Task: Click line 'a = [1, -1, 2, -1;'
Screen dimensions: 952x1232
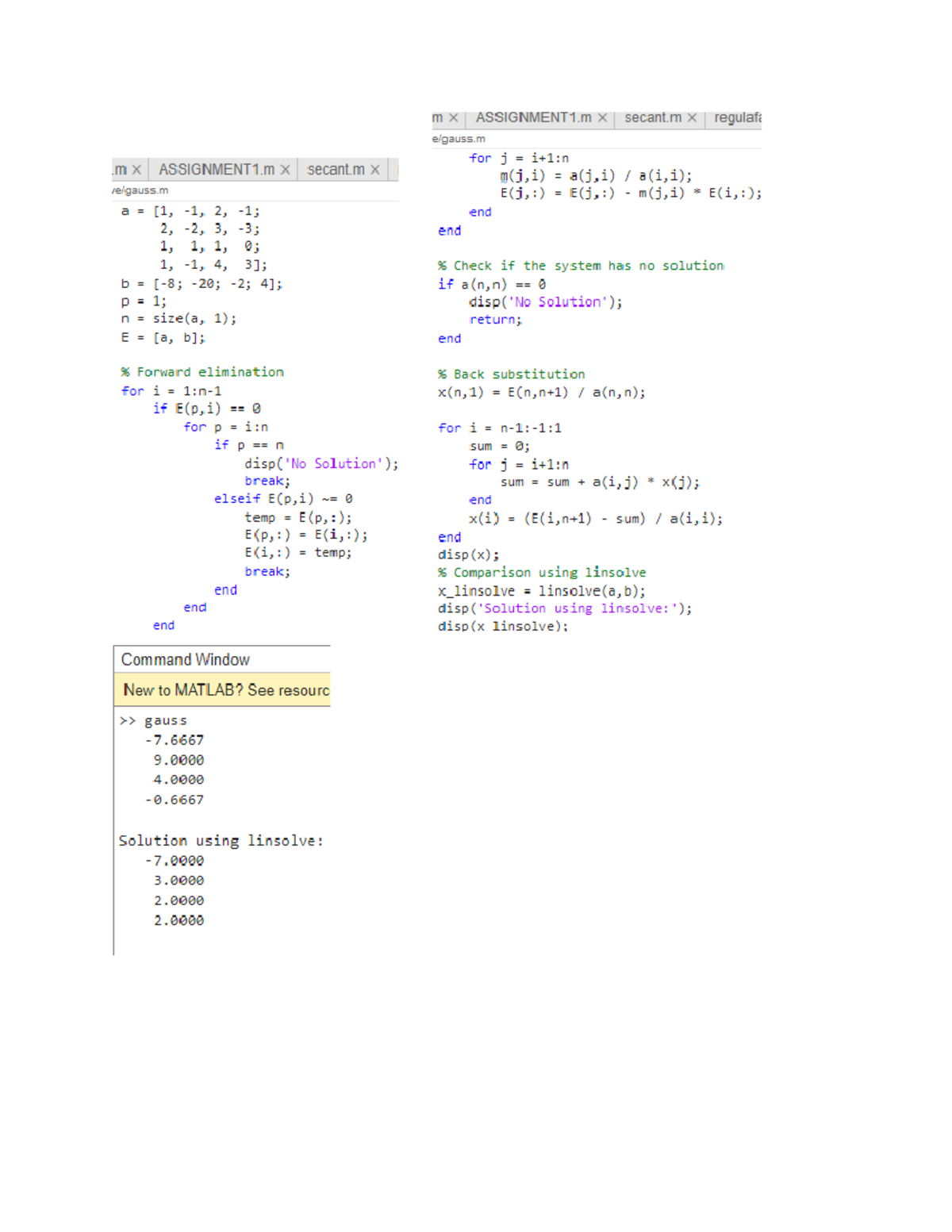Action: (x=190, y=211)
